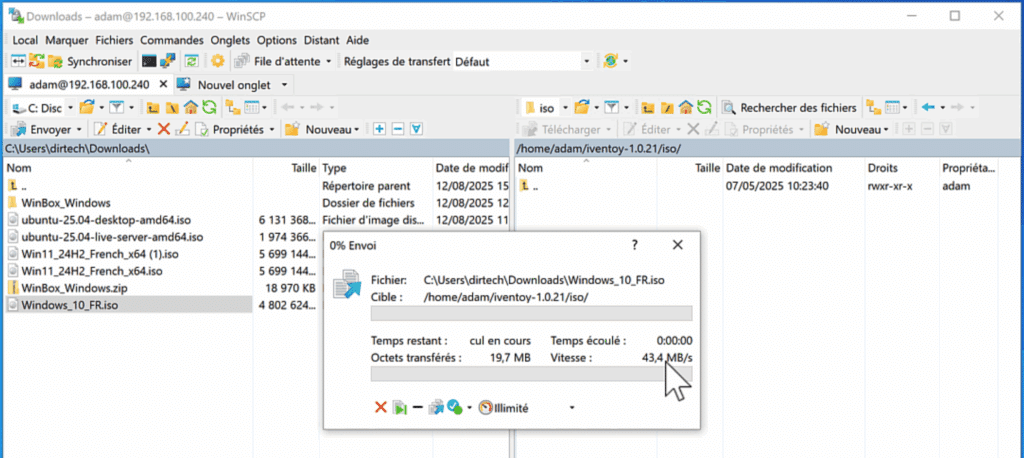Refresh the local directory listing
The width and height of the screenshot is (1024, 458).
[209, 107]
